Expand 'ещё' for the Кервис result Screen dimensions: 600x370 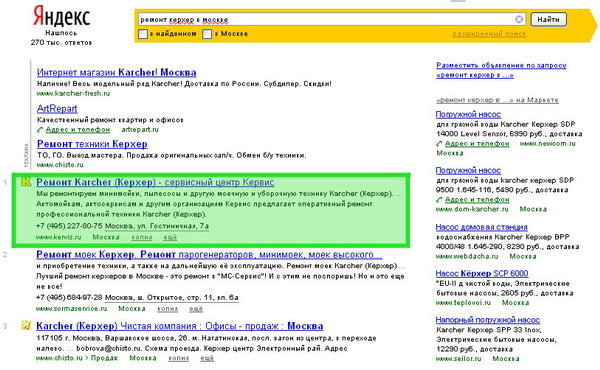[170, 237]
